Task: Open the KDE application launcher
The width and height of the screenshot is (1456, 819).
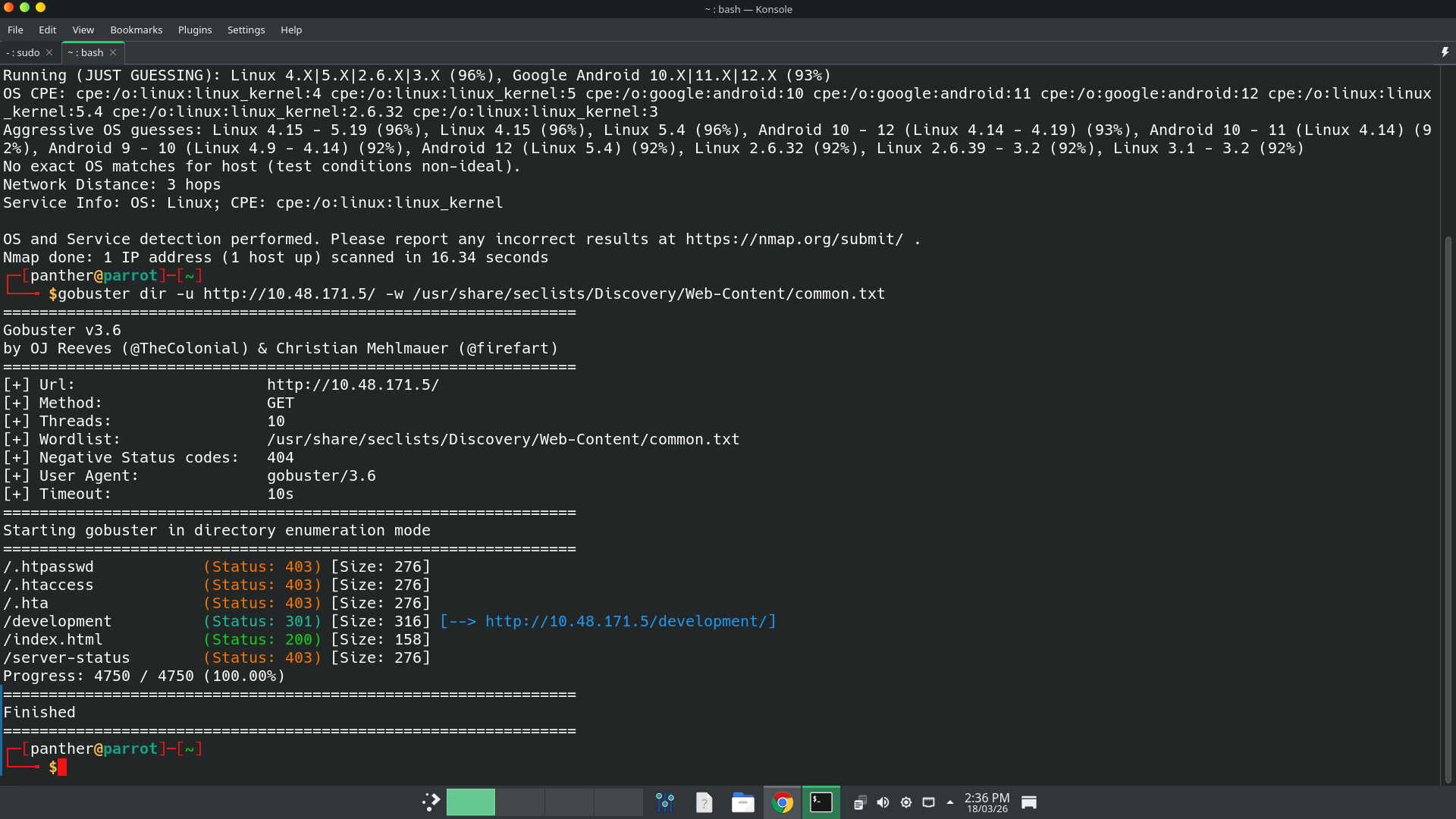Action: pos(431,802)
